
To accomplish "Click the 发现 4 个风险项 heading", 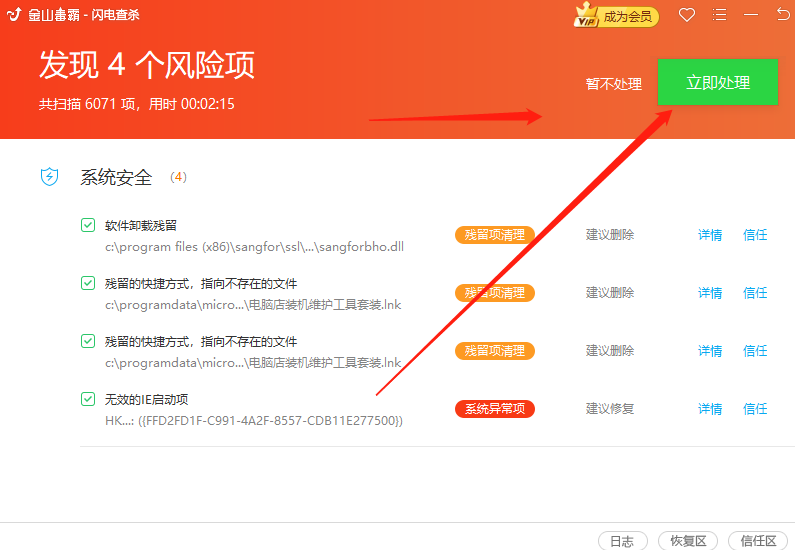I will (x=147, y=64).
